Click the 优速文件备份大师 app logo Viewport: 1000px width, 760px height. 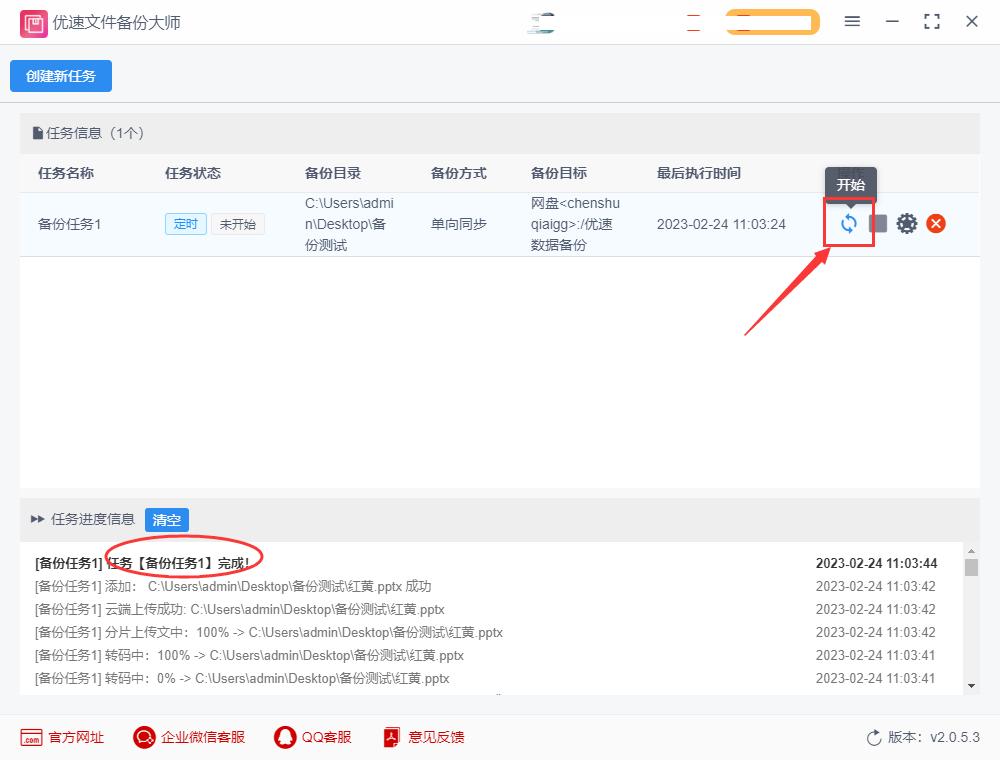pos(33,21)
